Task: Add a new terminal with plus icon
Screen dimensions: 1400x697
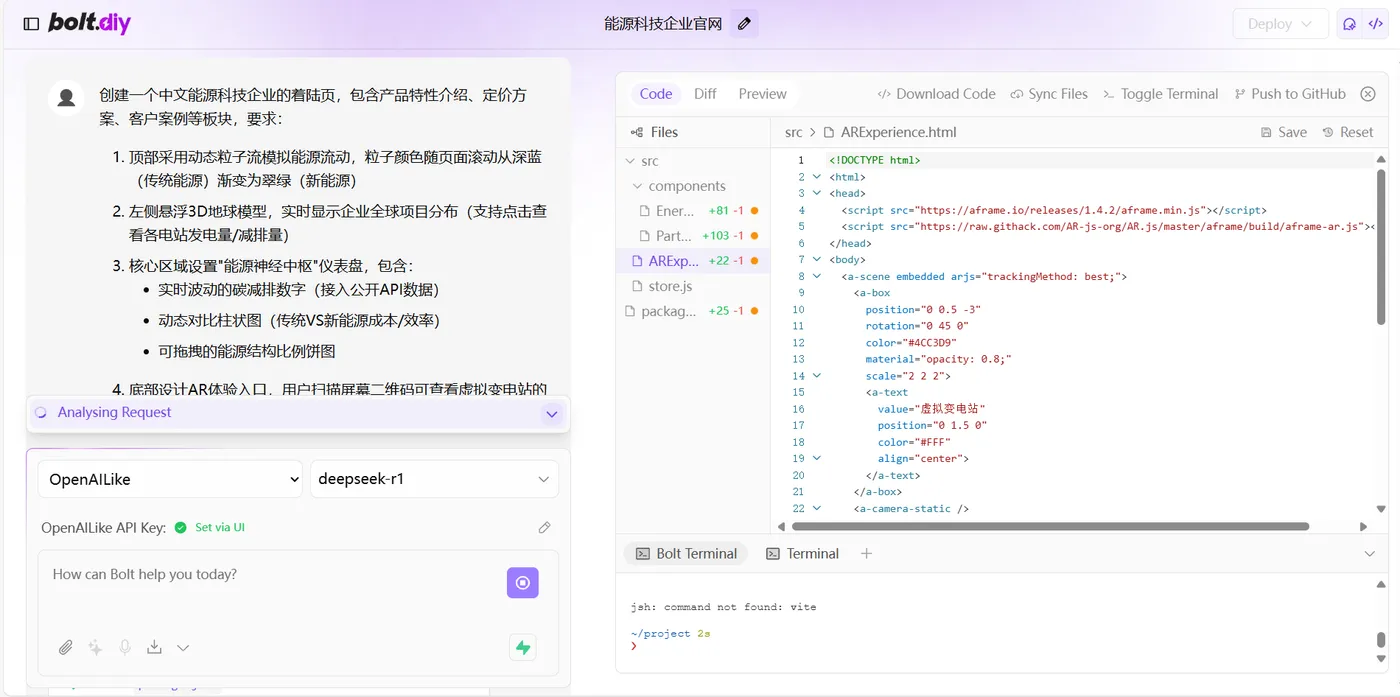Action: coord(867,554)
